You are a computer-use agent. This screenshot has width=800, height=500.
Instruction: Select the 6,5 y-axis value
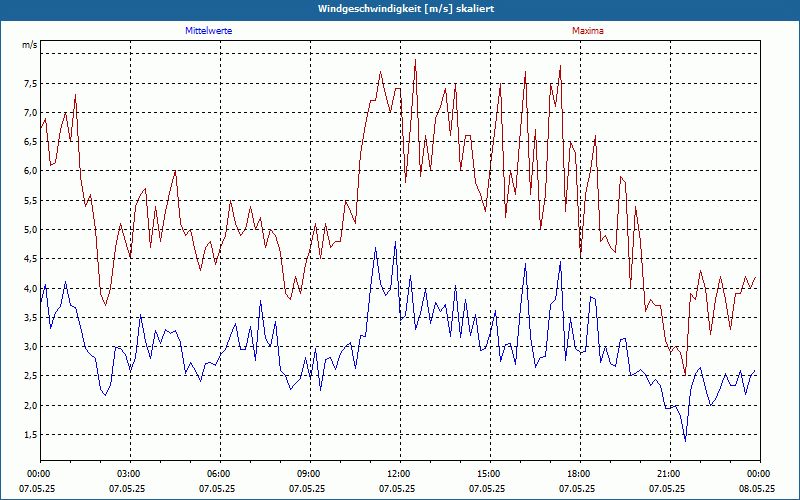tap(30, 142)
